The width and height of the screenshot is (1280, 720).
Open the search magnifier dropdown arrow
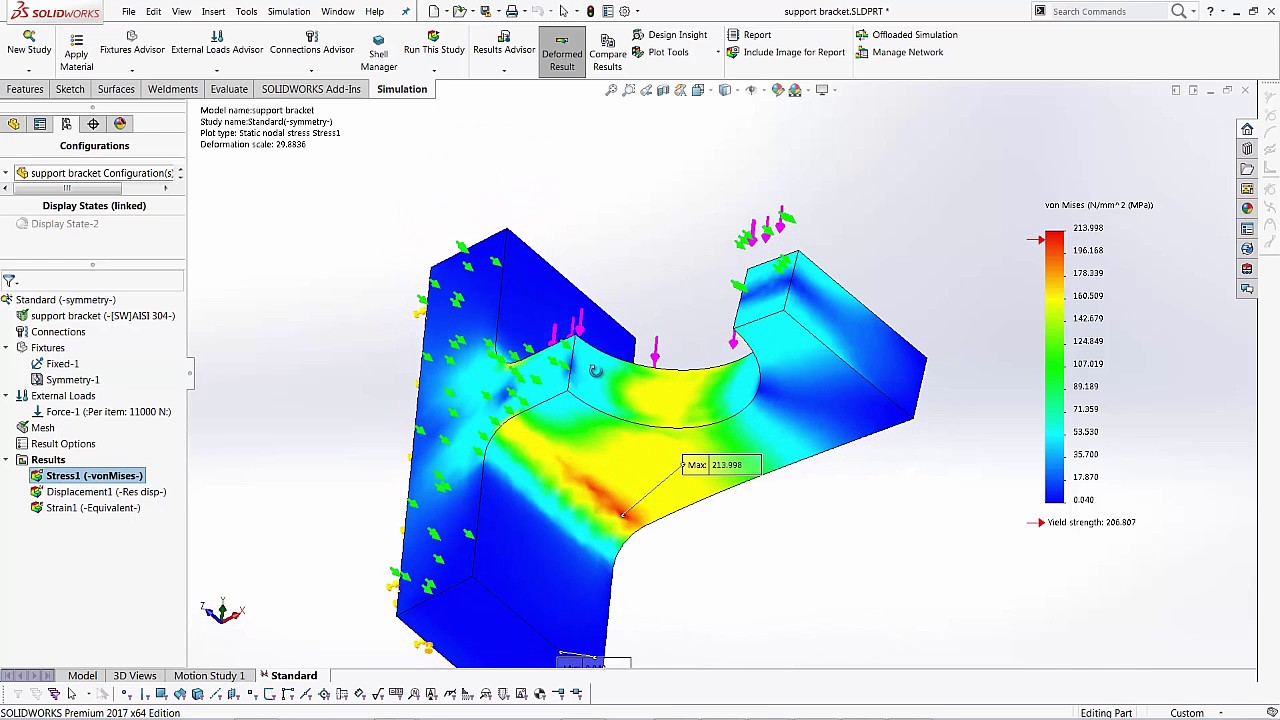click(1193, 11)
